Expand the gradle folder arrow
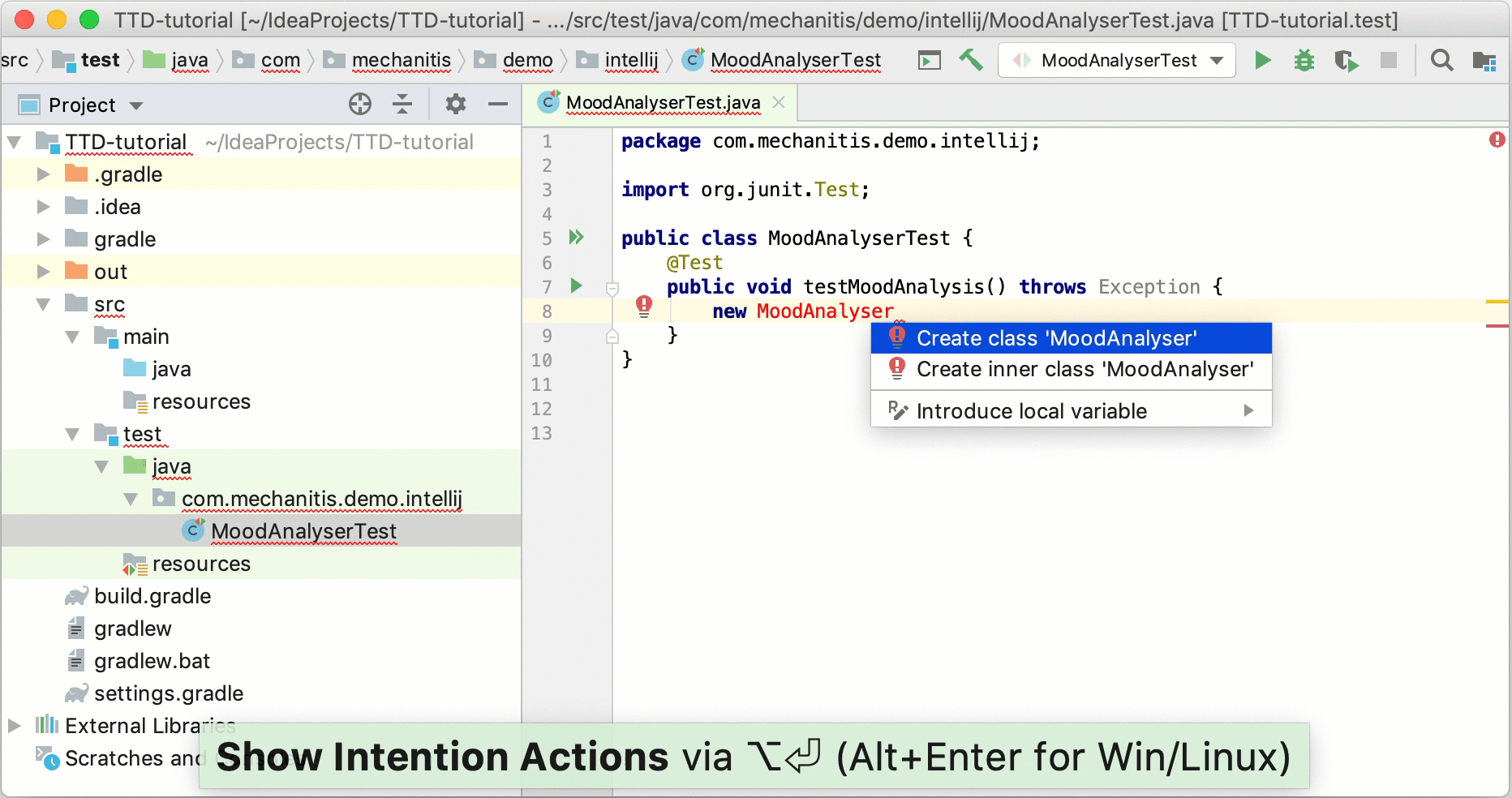 (43, 239)
